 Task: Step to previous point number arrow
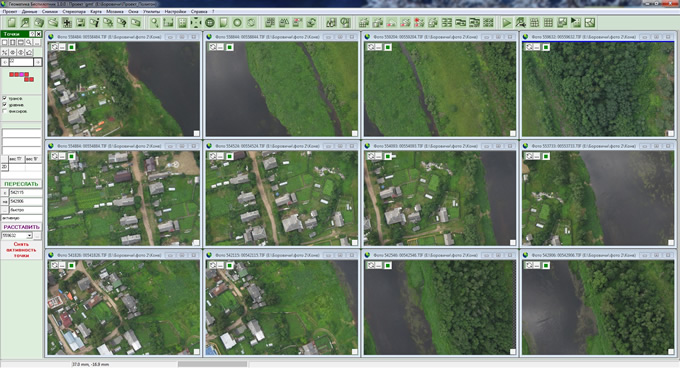point(5,62)
